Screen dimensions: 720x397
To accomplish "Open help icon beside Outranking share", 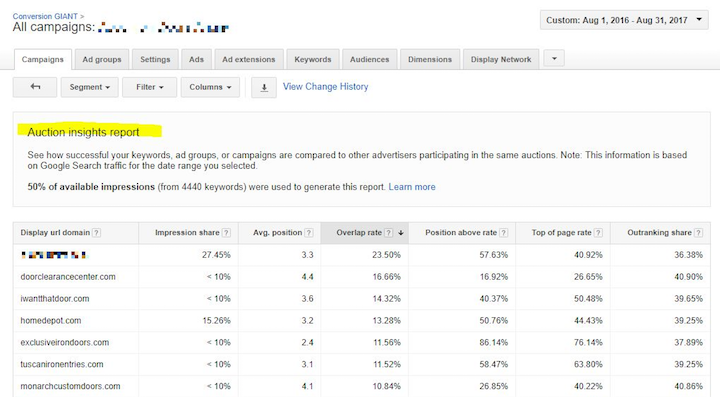I will [x=698, y=233].
